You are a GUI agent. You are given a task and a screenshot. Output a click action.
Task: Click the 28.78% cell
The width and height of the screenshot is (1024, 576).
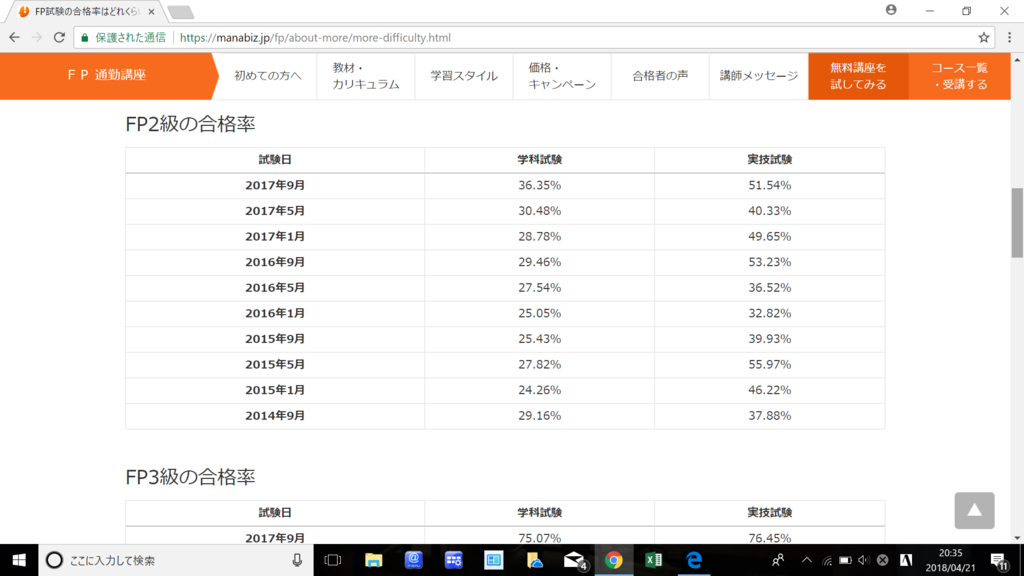click(x=539, y=236)
